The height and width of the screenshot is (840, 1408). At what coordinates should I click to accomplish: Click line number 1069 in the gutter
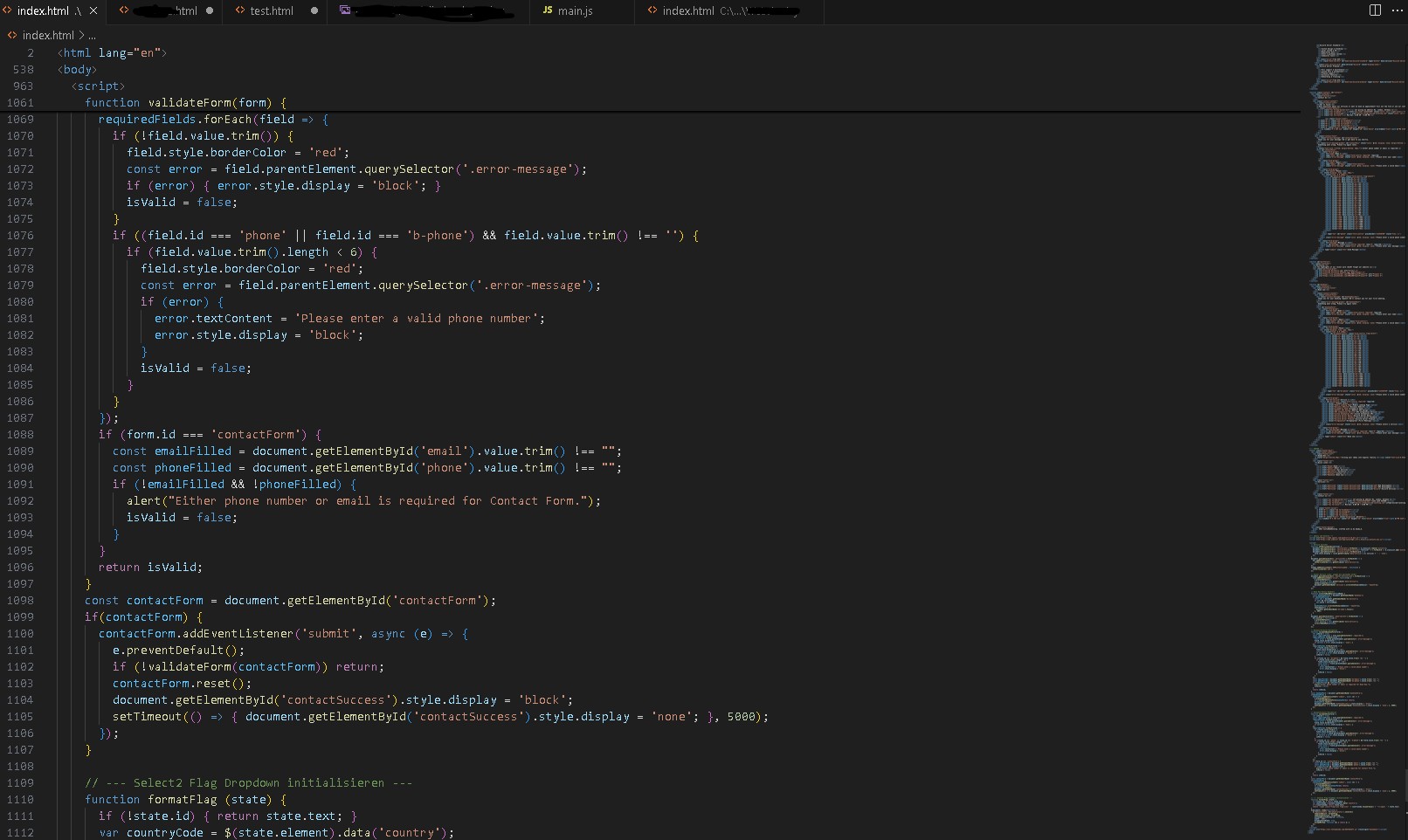point(20,119)
